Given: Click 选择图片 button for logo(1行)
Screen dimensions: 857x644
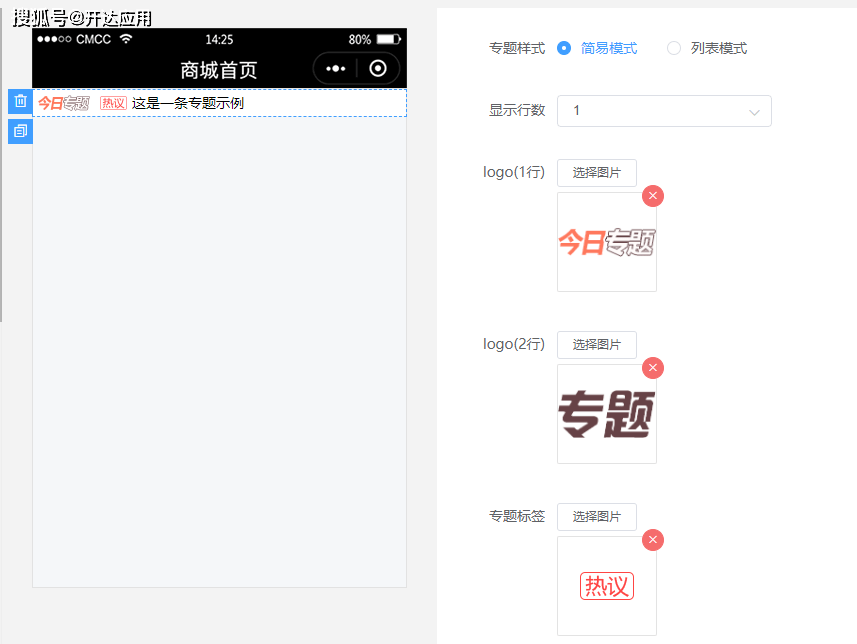Looking at the screenshot, I should (x=596, y=173).
